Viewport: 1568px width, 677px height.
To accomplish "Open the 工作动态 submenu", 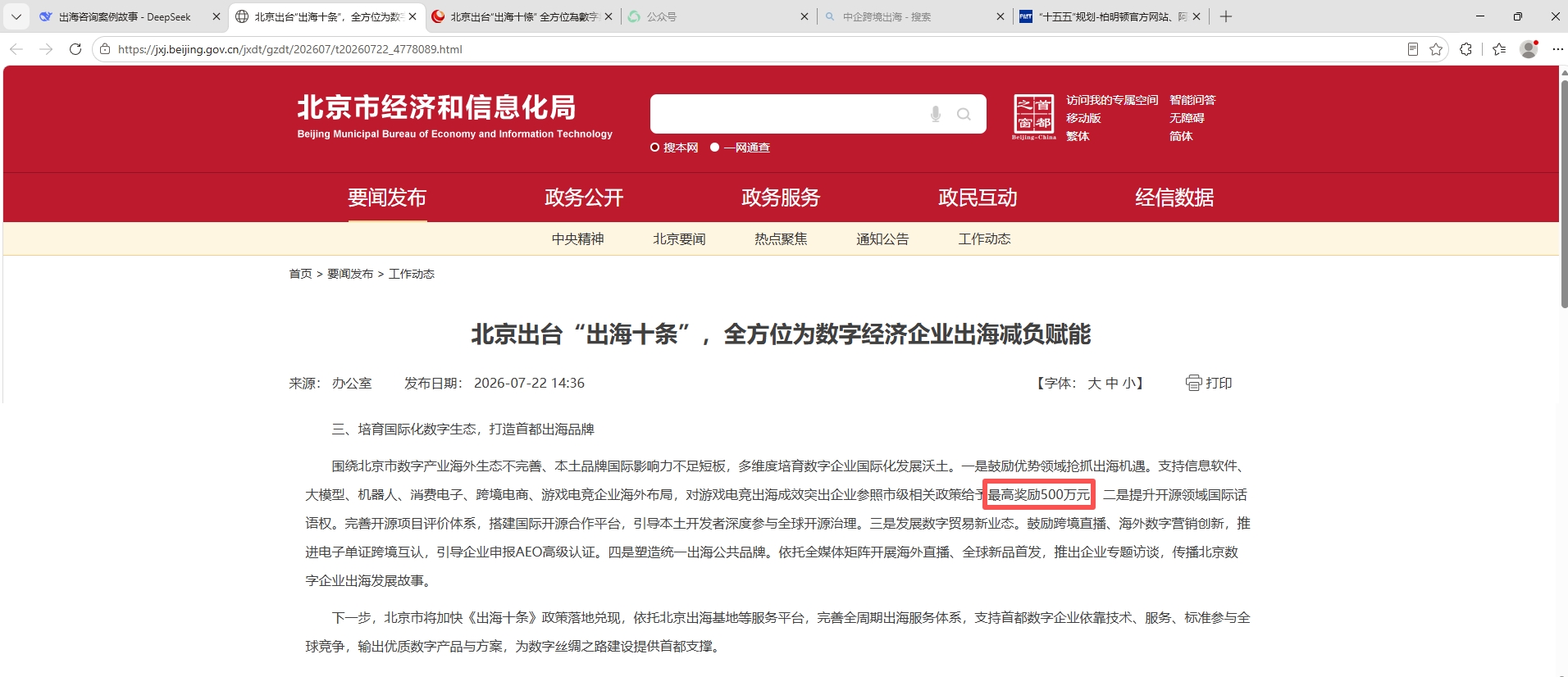I will (984, 239).
